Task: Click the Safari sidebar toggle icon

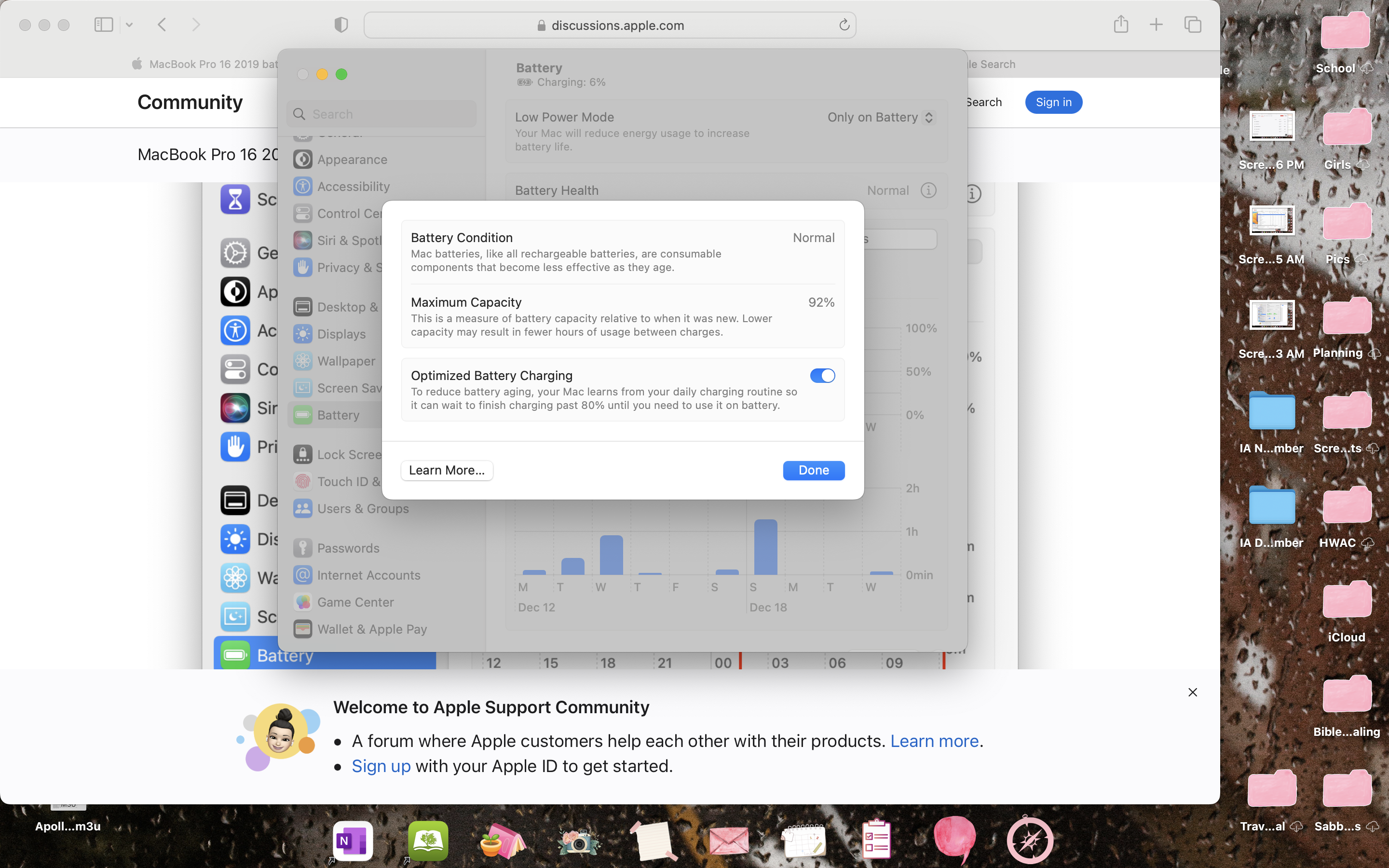Action: click(104, 25)
